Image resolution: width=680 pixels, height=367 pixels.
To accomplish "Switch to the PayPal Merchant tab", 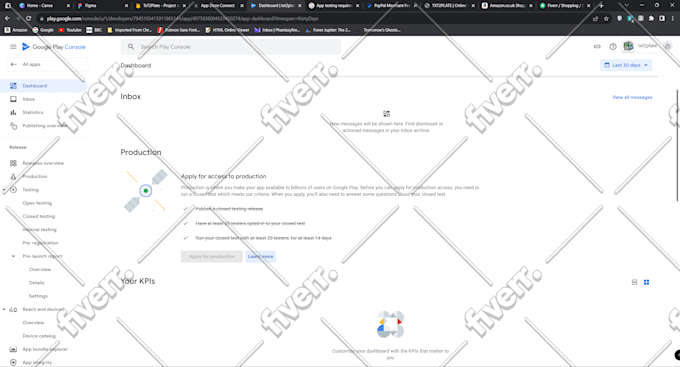I will (x=392, y=6).
